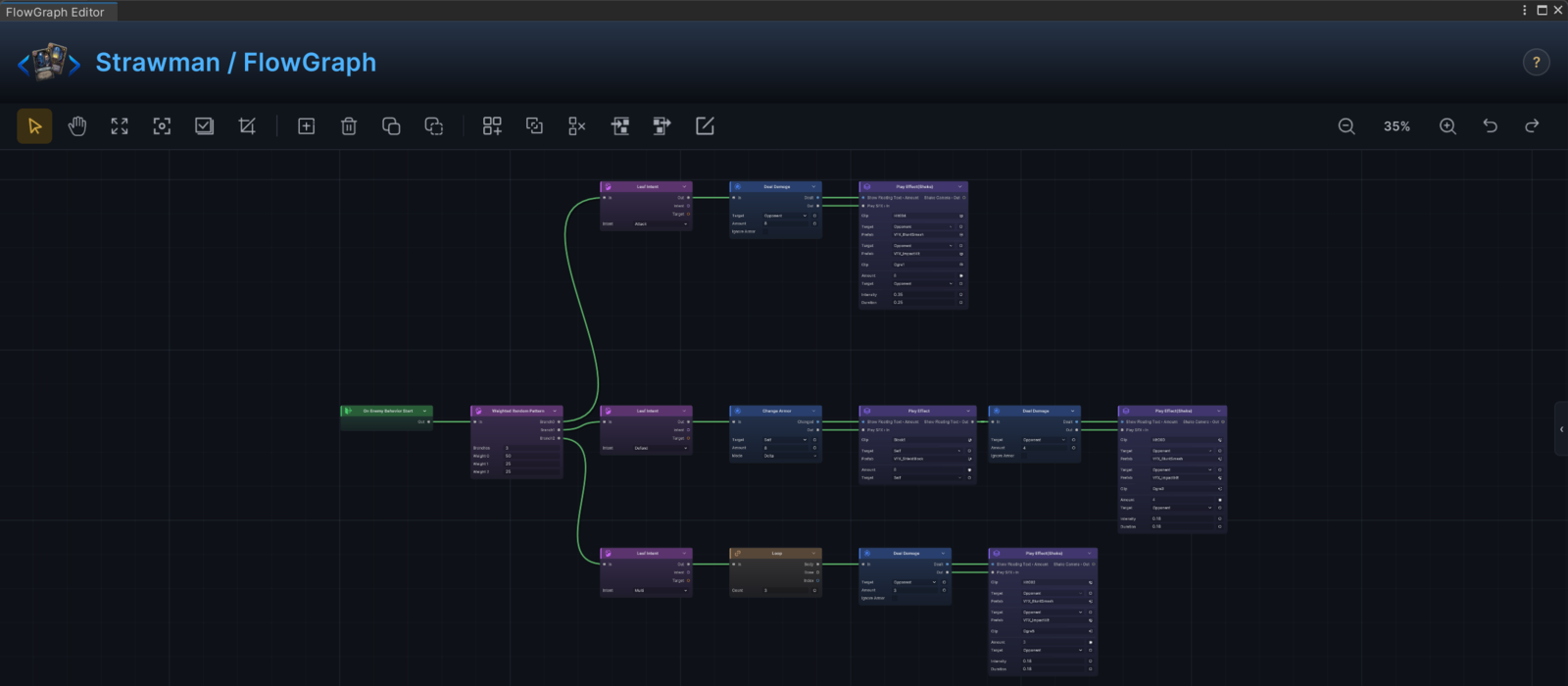Screen dimensions: 1568x686
Task: Click the Duration field showing 0.25
Action: (x=922, y=302)
